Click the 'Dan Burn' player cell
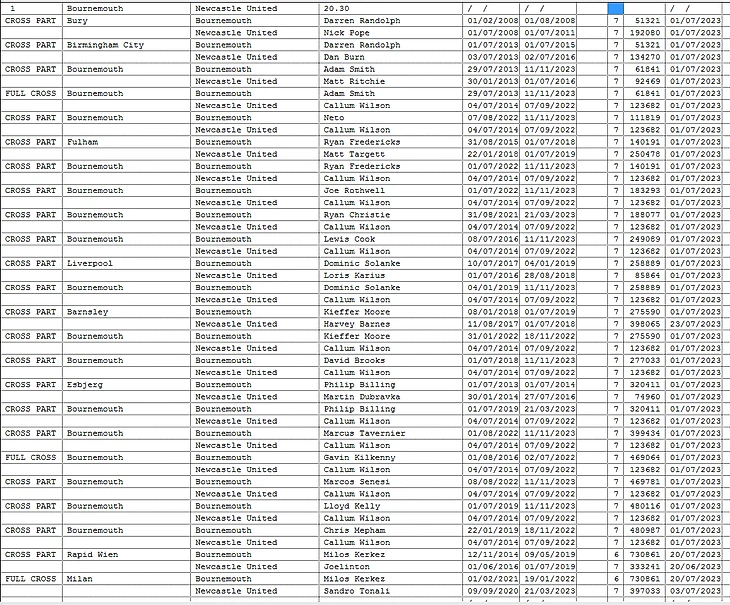 (x=391, y=57)
